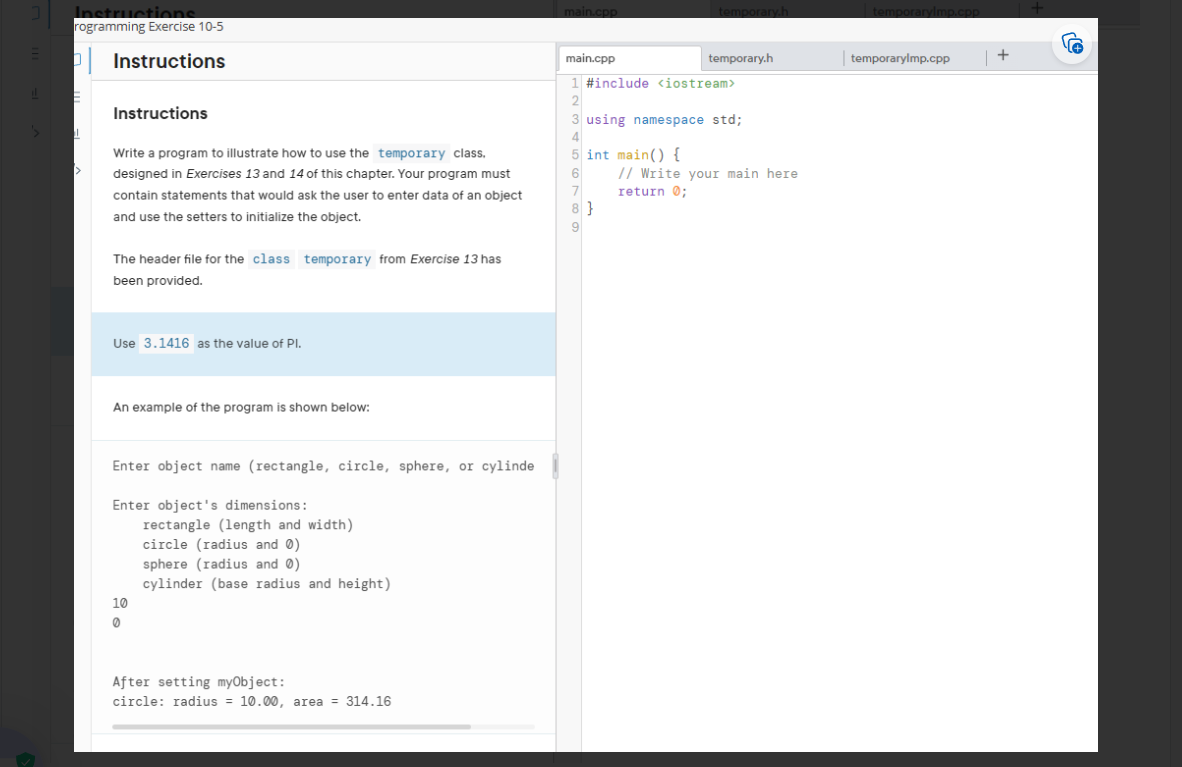Click the floating blue stacked-cards plus icon
The width and height of the screenshot is (1182, 767).
(x=1072, y=44)
